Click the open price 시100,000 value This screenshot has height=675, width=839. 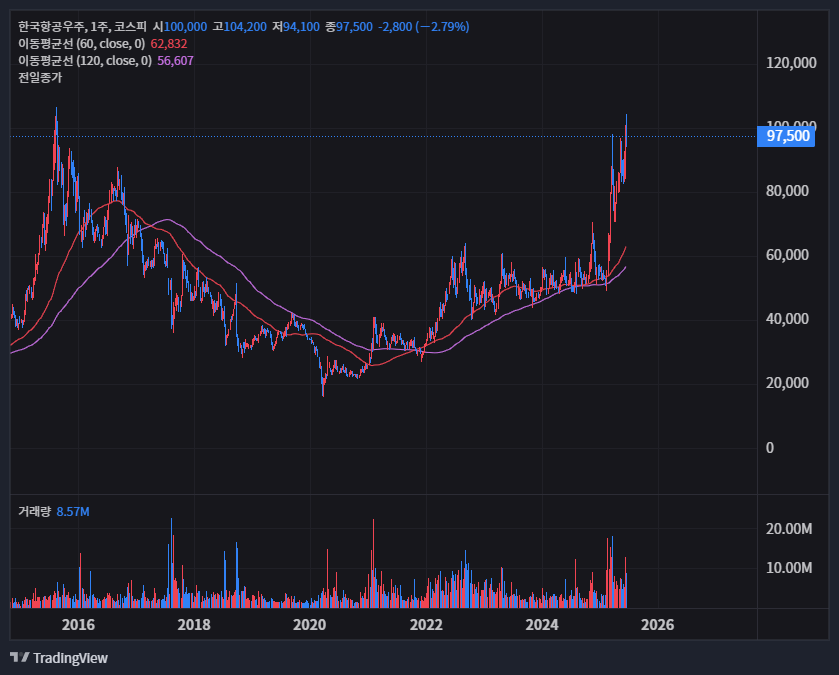(x=180, y=27)
